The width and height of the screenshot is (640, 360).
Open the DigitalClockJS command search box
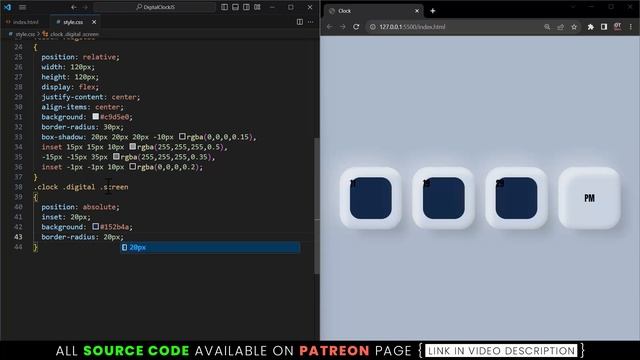[x=155, y=7]
